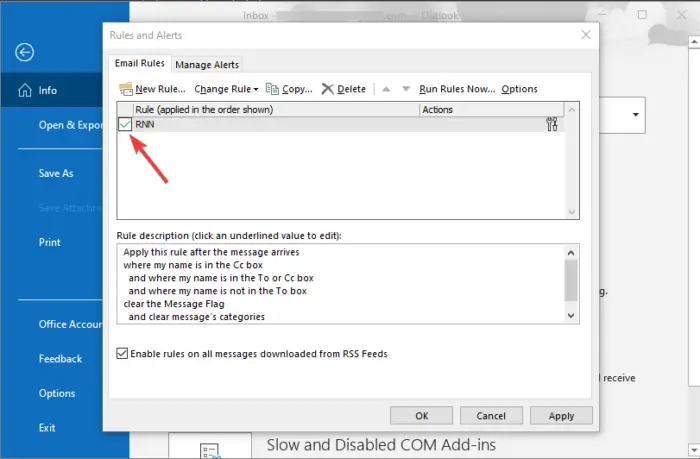Click 'and clear message's categories' line
The image size is (700, 459).
(x=196, y=317)
